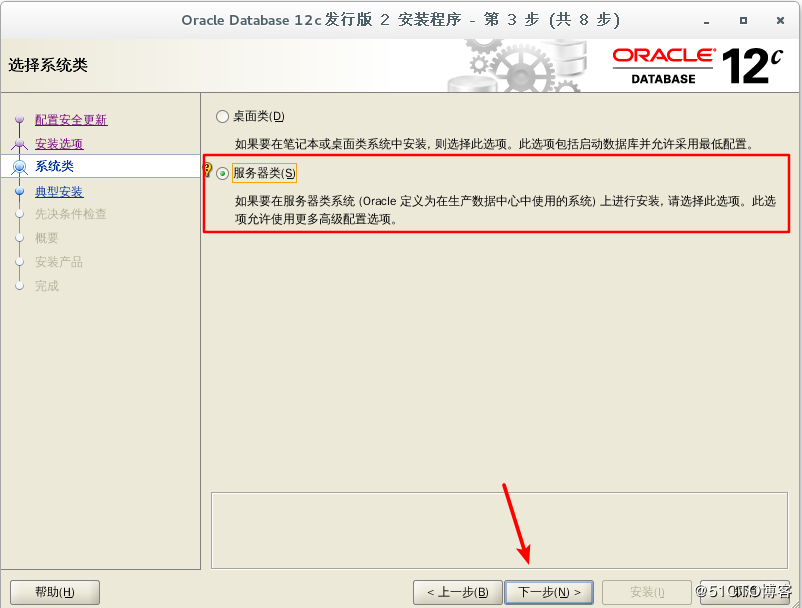Jump to the 安装选项 step link
This screenshot has width=802, height=608.
(x=59, y=144)
